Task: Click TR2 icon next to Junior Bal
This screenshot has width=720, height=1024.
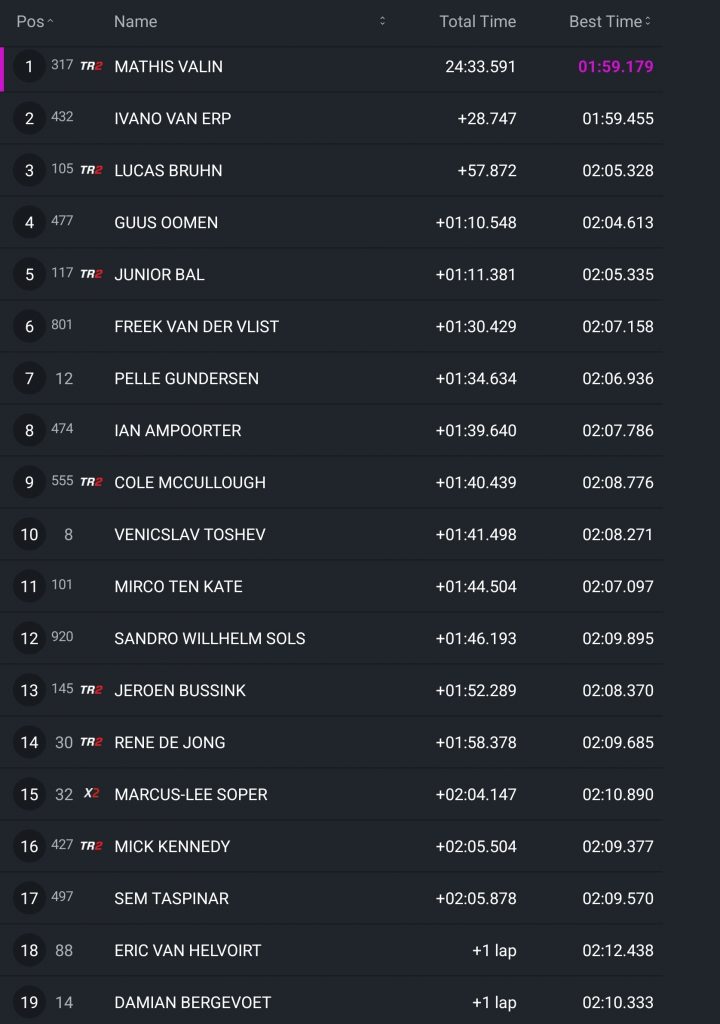Action: tap(91, 274)
